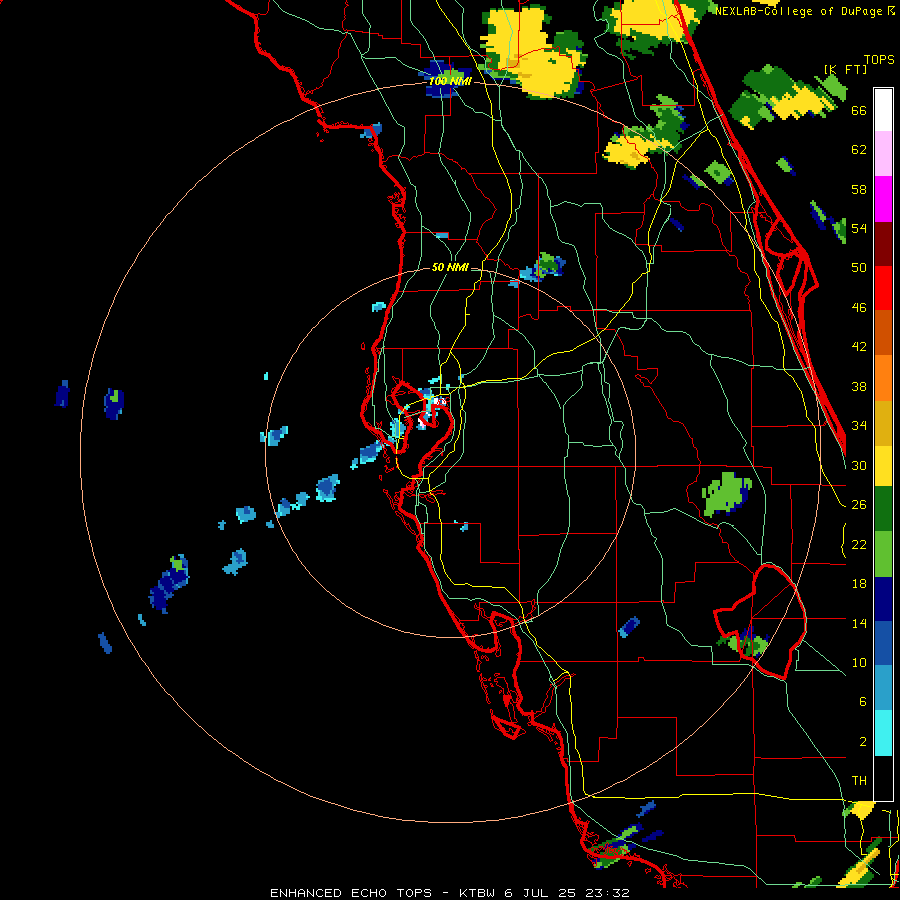Click the 10 legend value
Viewport: 900px width, 900px height.
859,662
